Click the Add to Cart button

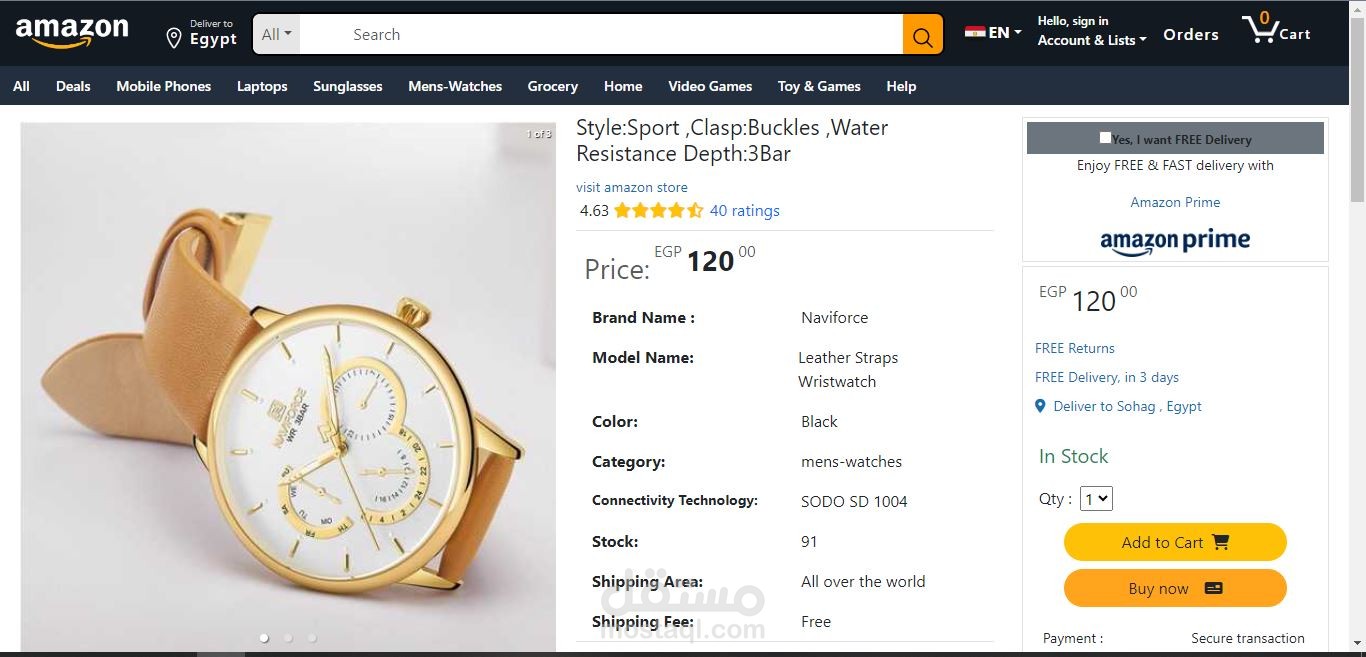tap(1175, 542)
